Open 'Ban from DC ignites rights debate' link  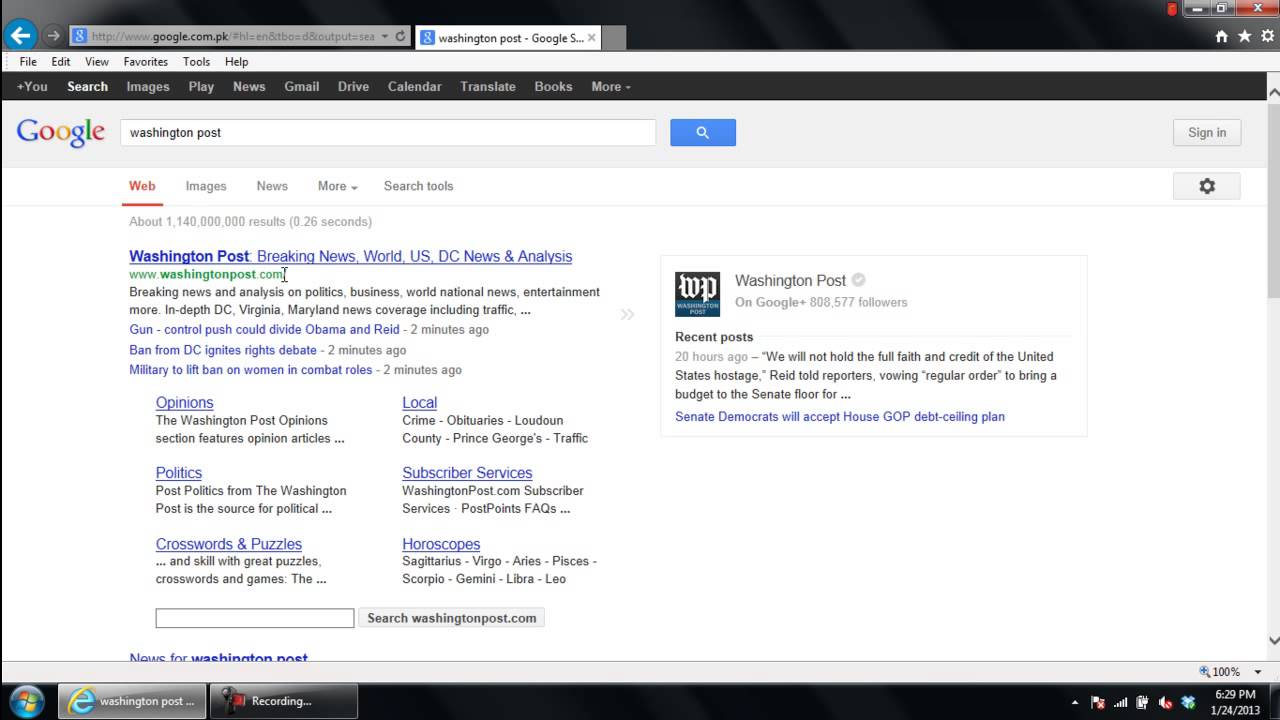point(223,350)
